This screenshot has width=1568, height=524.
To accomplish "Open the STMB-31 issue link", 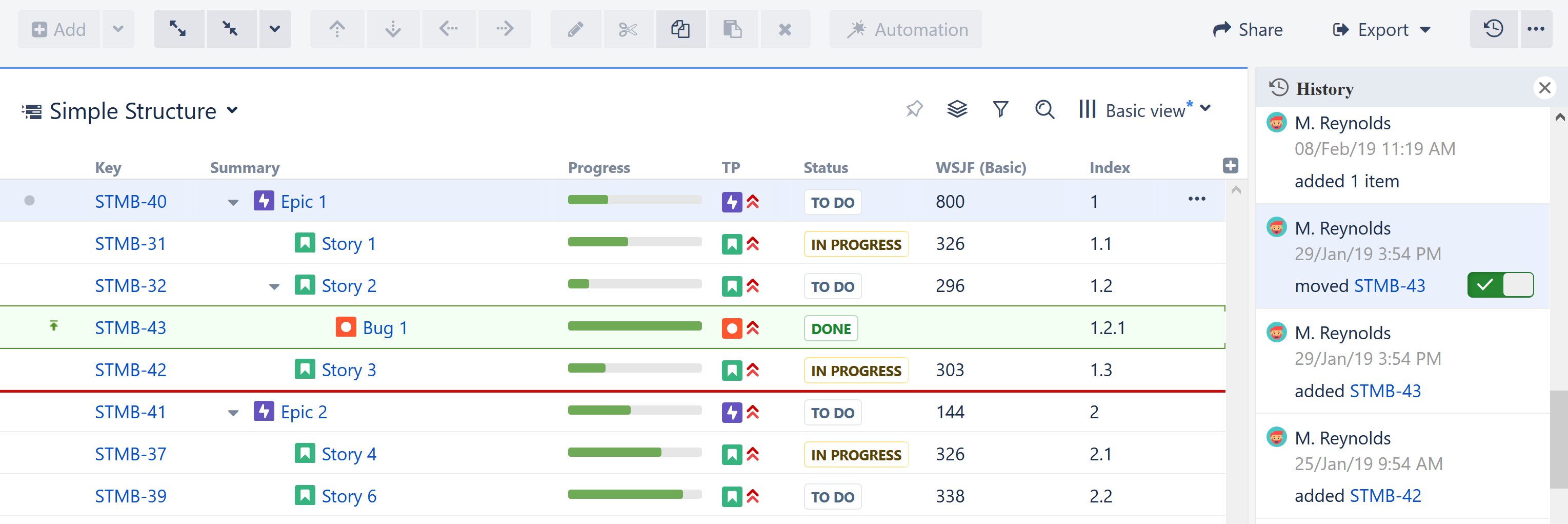I will [x=130, y=244].
